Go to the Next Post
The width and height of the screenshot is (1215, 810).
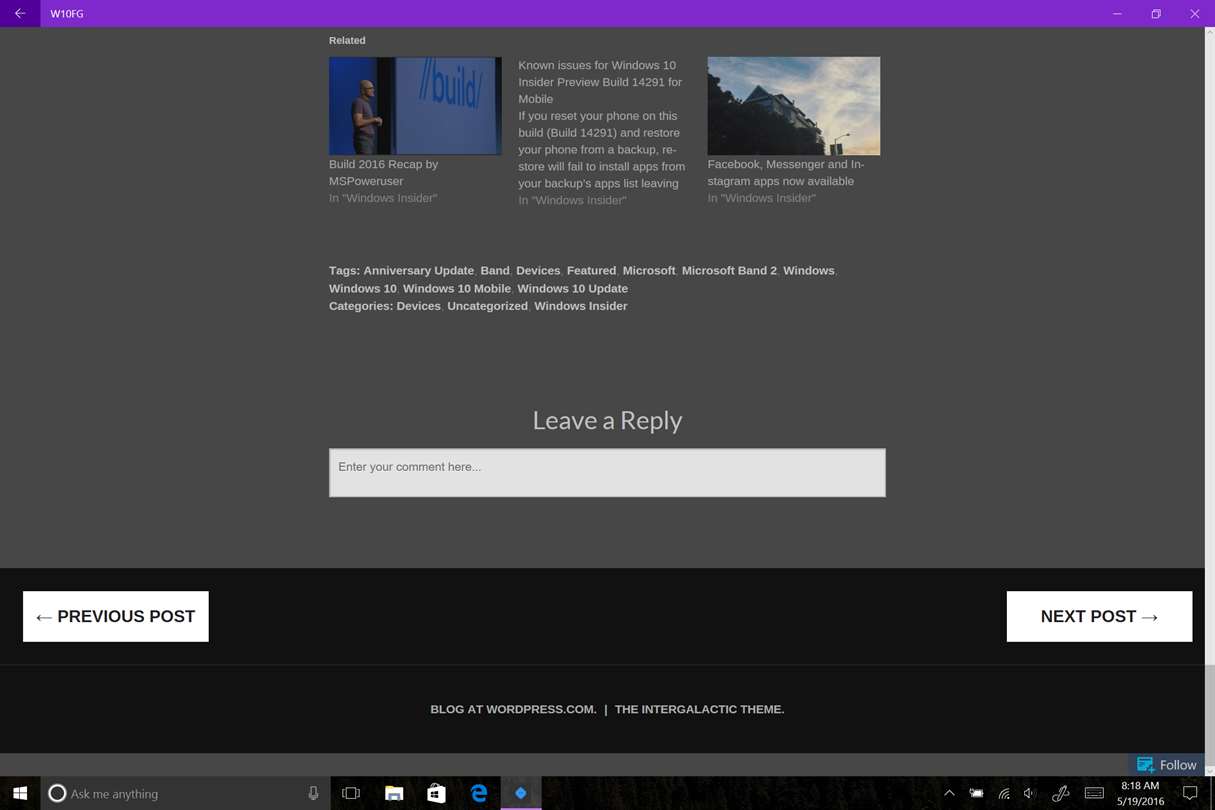[x=1099, y=617]
